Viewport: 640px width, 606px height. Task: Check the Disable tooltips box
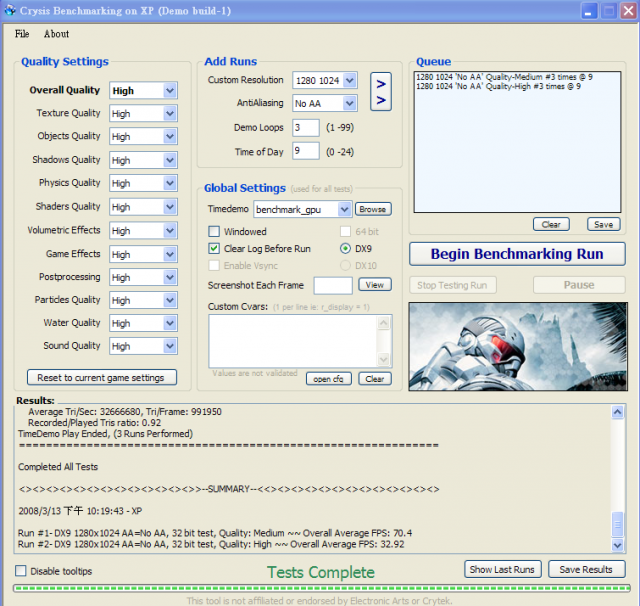pyautogui.click(x=20, y=570)
